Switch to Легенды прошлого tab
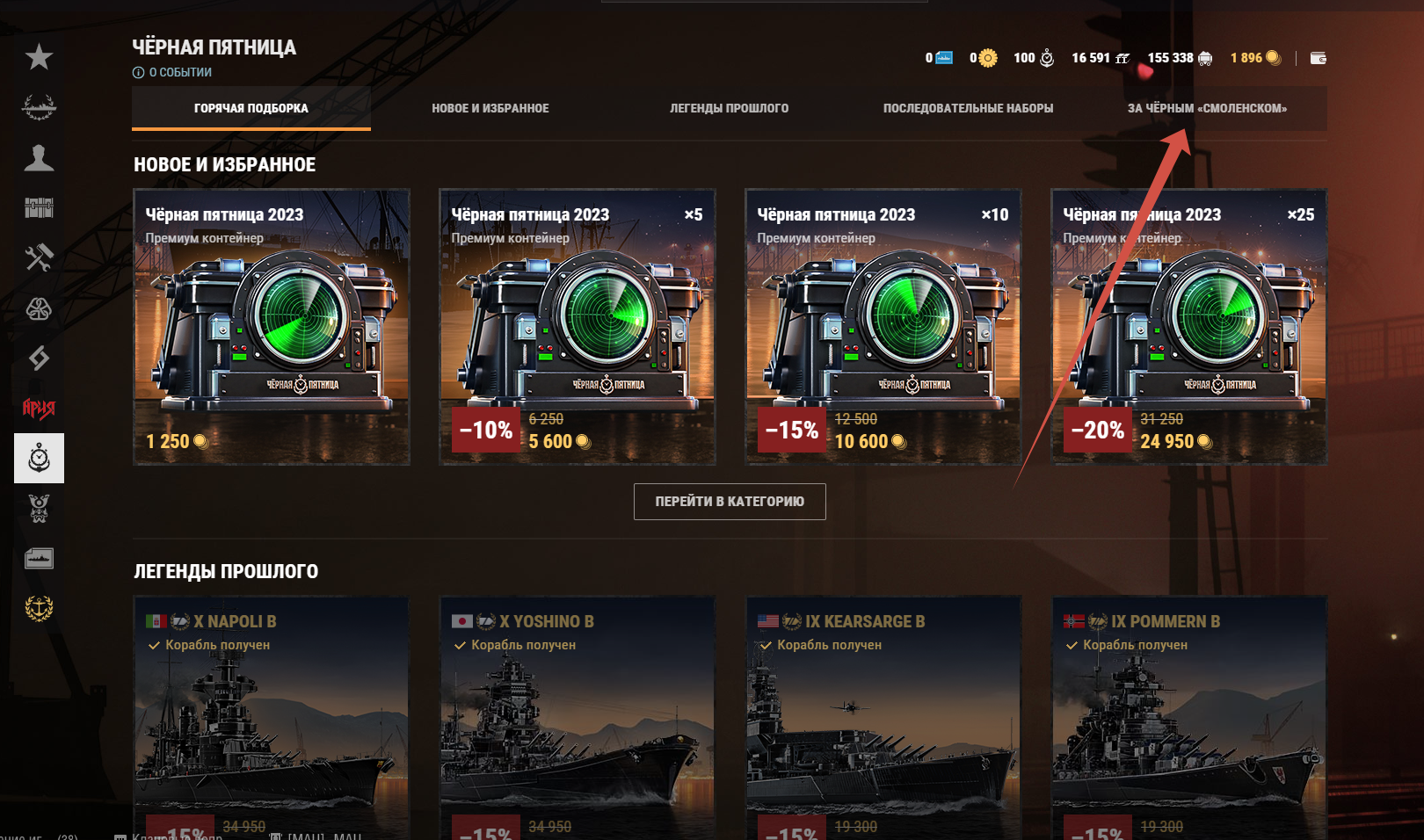Image resolution: width=1424 pixels, height=840 pixels. 729,108
